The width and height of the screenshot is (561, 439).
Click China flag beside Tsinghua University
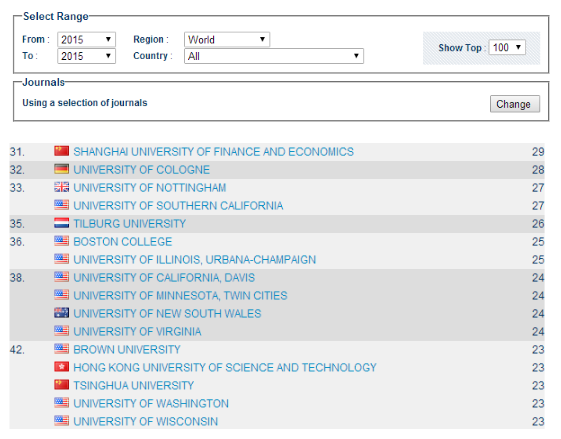pos(62,384)
